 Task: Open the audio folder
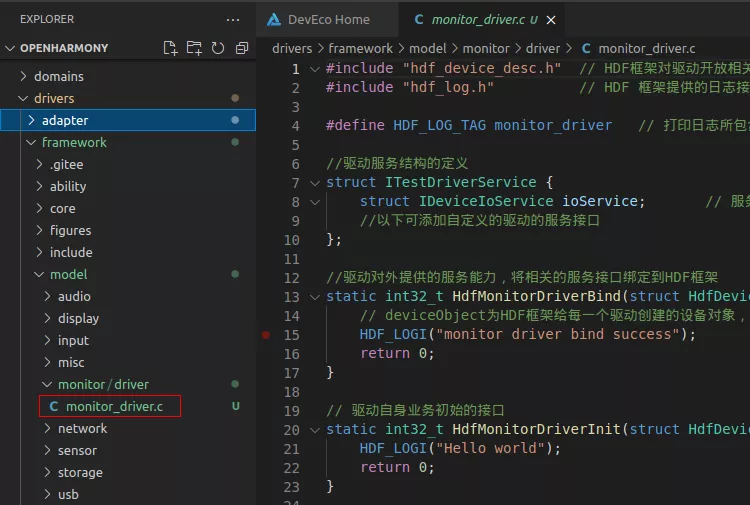click(74, 296)
